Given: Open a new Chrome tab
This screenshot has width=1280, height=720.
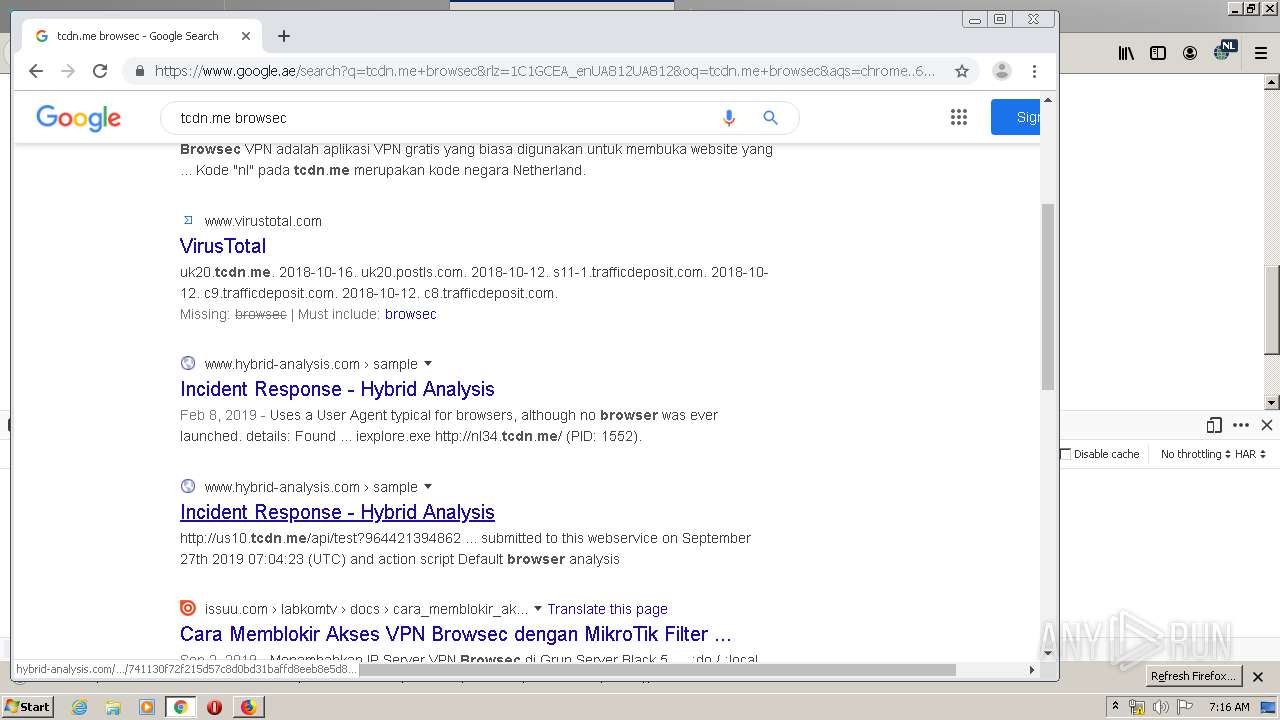Looking at the screenshot, I should tap(284, 36).
